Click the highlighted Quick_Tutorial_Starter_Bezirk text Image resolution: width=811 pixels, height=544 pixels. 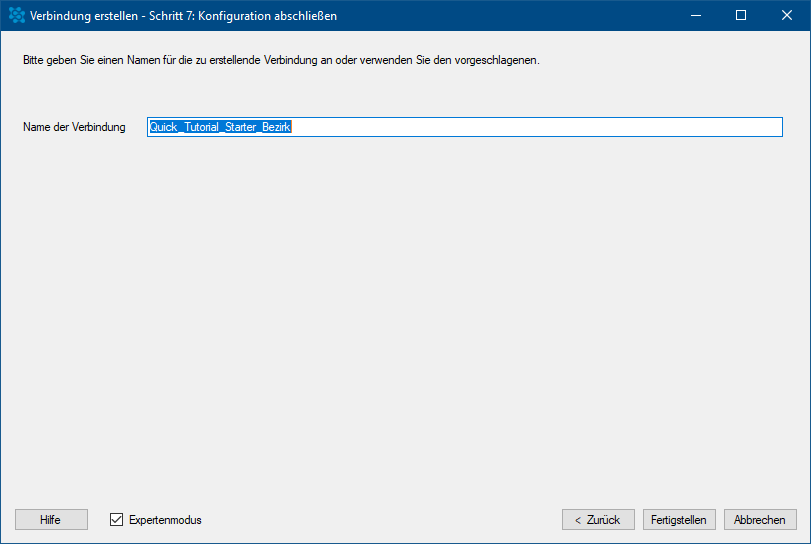click(x=220, y=127)
